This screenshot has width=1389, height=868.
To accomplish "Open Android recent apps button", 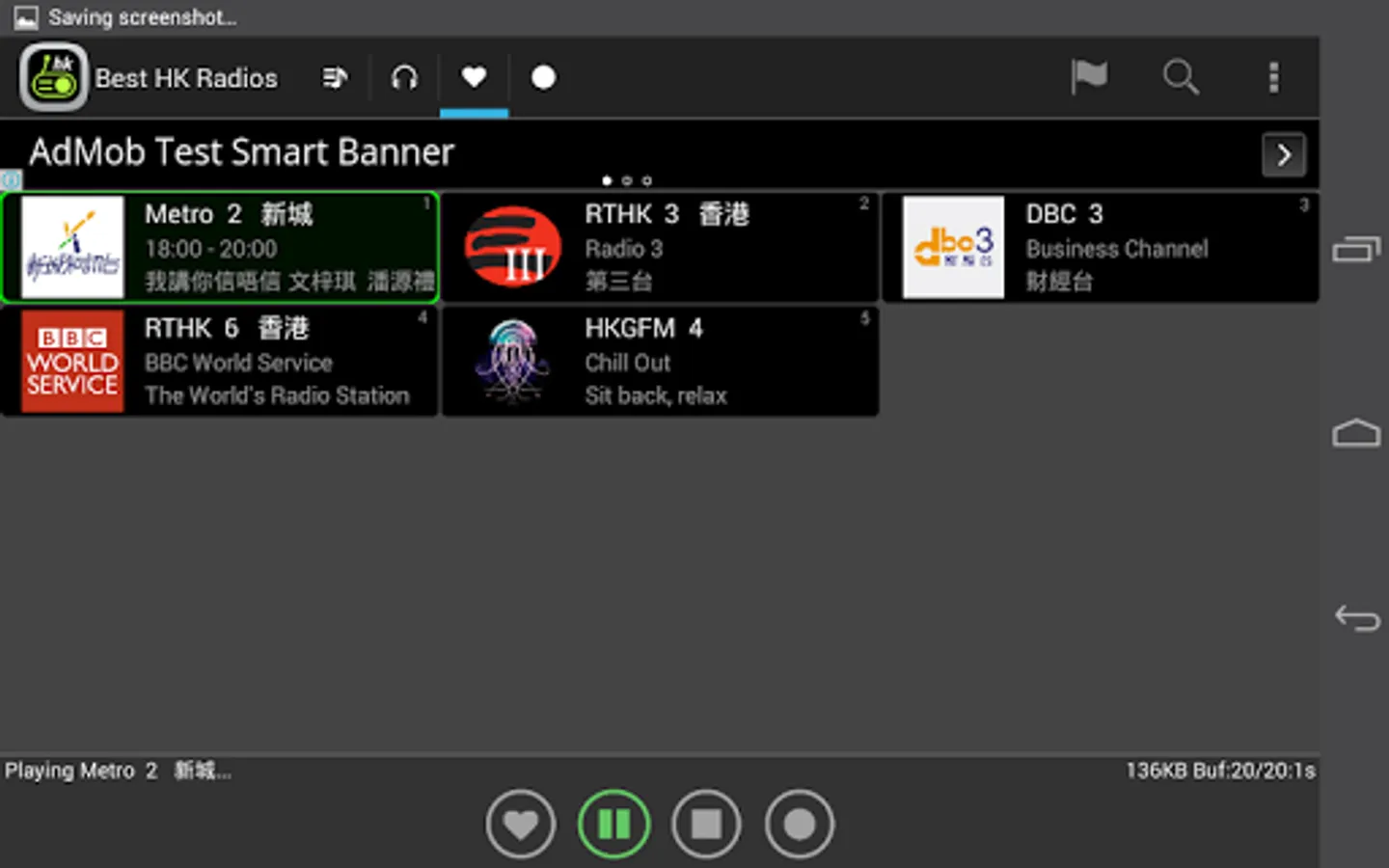I will pyautogui.click(x=1356, y=250).
